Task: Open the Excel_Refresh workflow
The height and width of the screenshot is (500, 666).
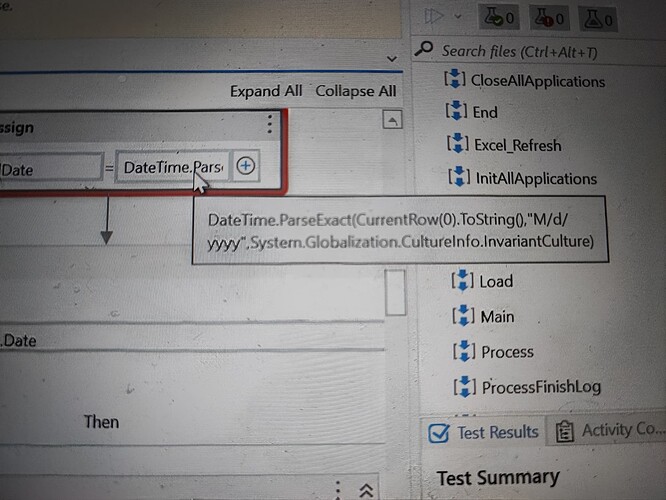Action: [x=517, y=145]
